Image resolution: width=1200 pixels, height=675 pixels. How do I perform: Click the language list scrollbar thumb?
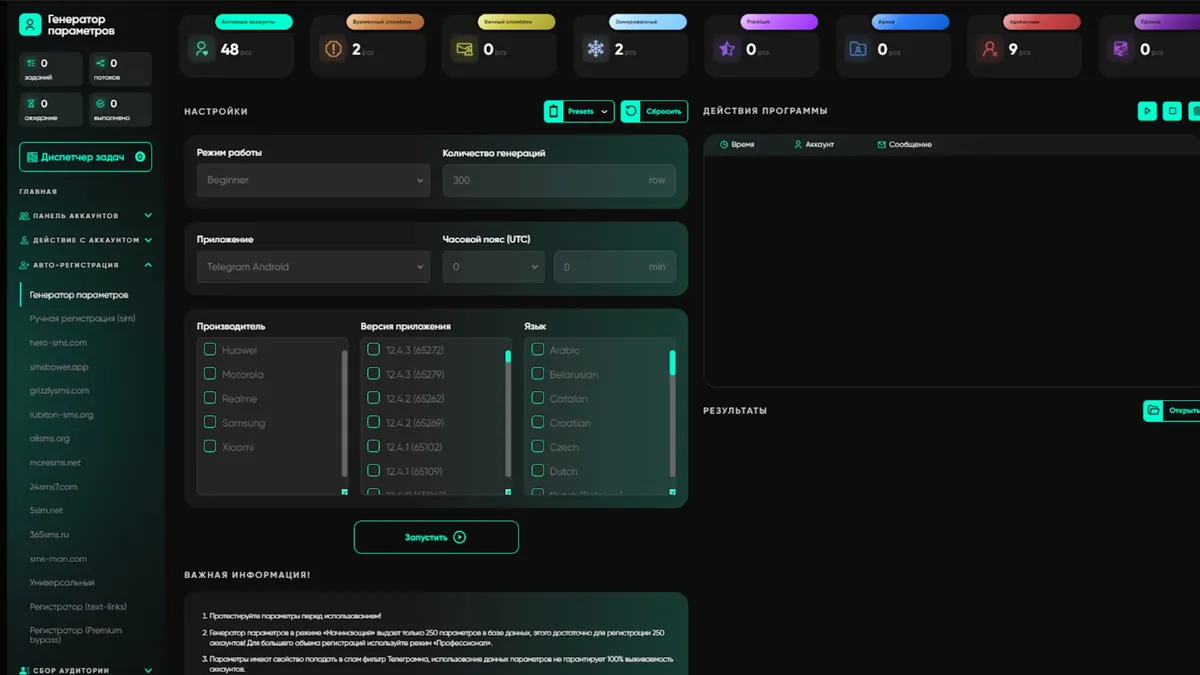tap(672, 363)
